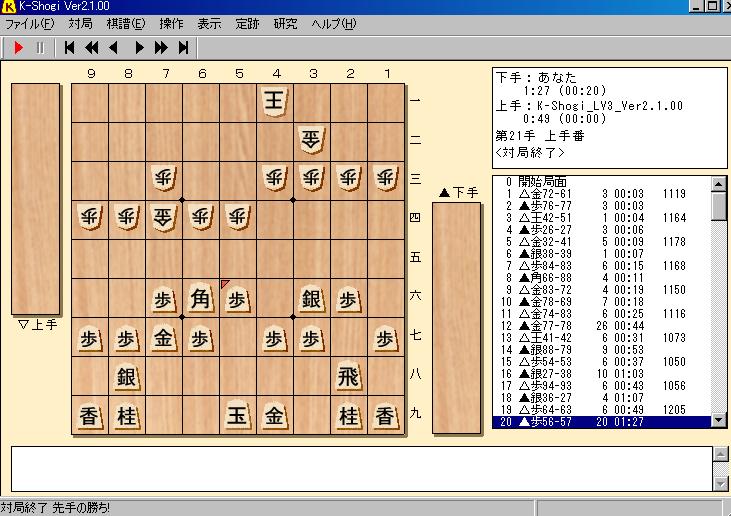Select move 19 △歩64-63 in list
This screenshot has width=731, height=516.
pyautogui.click(x=602, y=410)
